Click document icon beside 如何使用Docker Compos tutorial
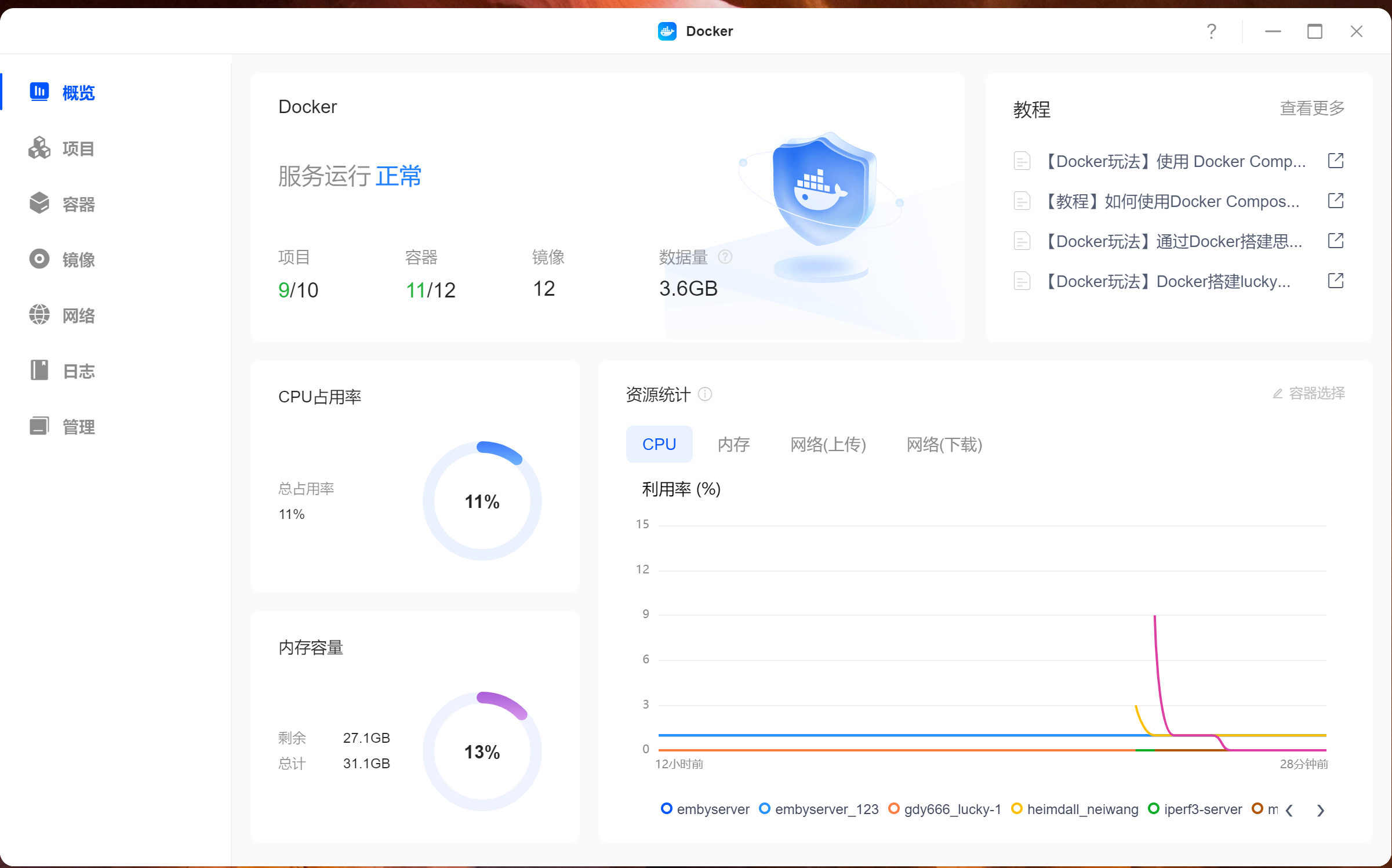This screenshot has height=868, width=1392. 1022,201
